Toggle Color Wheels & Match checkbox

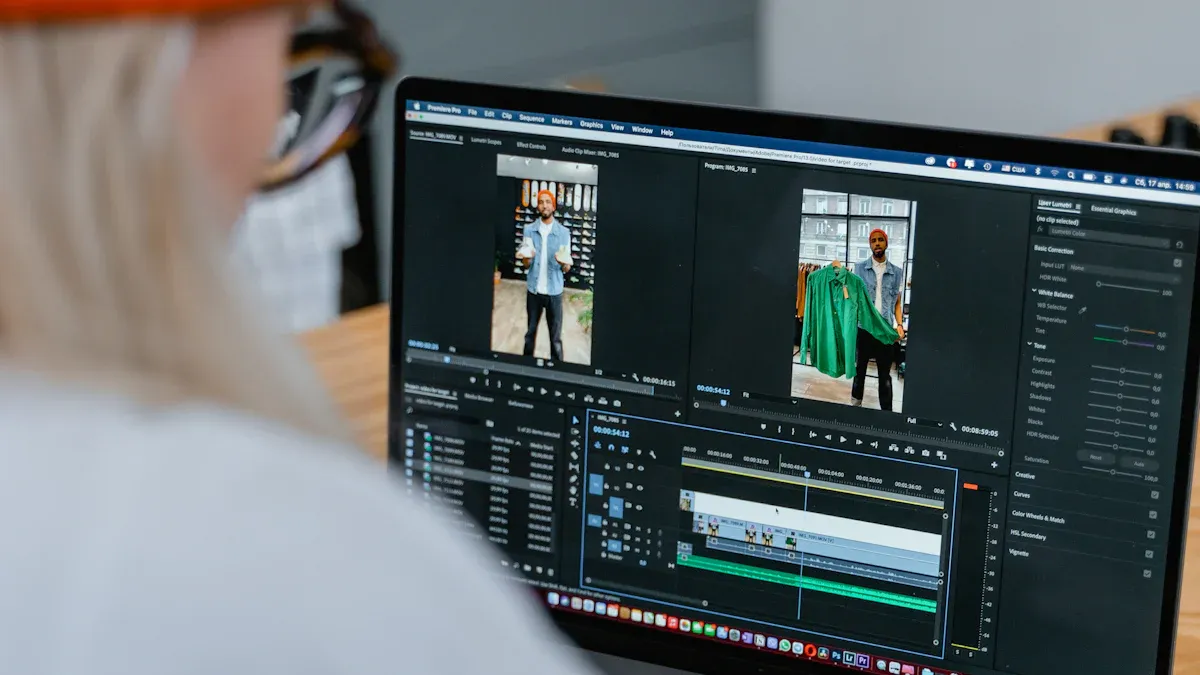point(1151,534)
